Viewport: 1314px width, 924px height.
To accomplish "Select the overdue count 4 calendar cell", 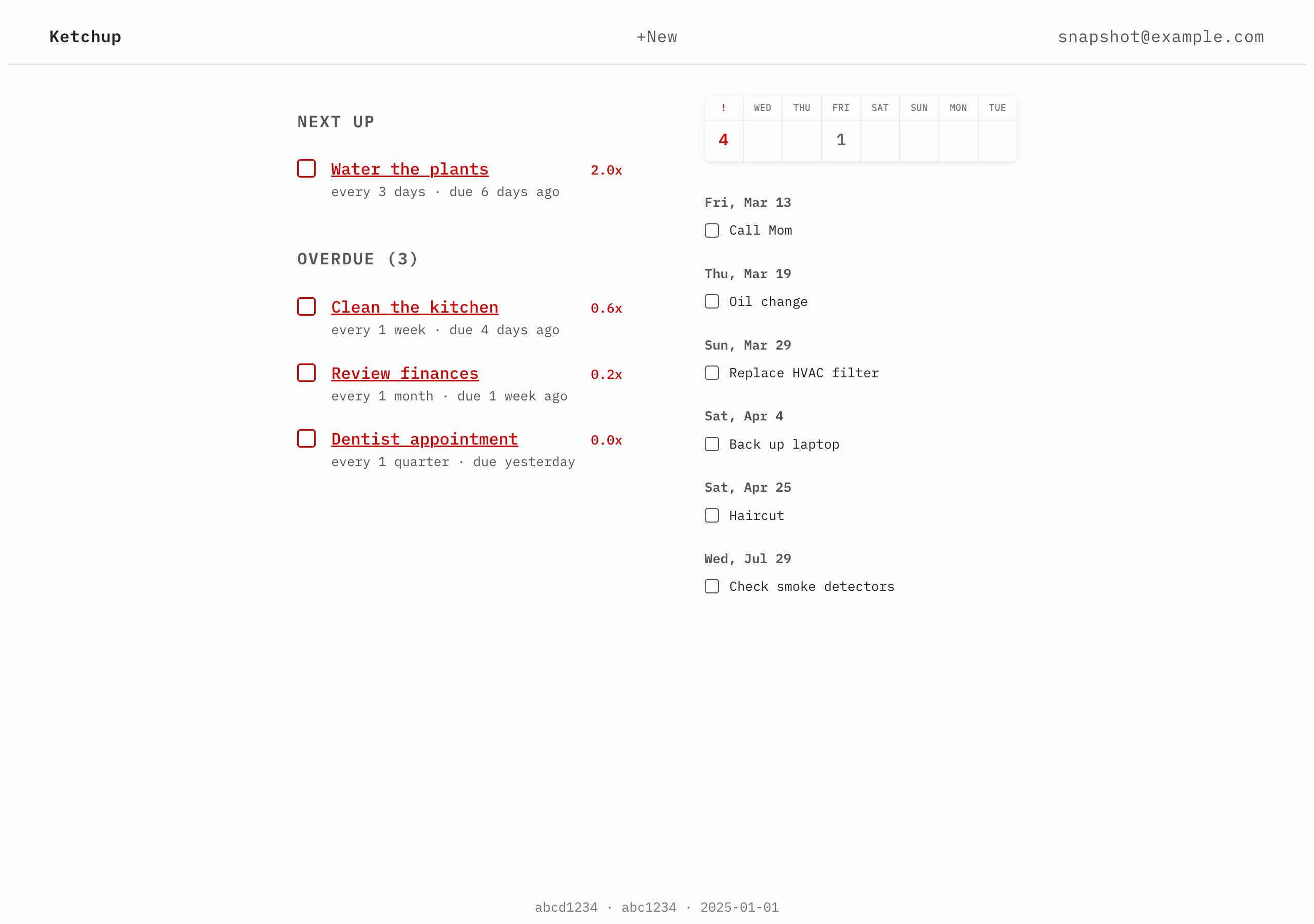I will pyautogui.click(x=723, y=140).
